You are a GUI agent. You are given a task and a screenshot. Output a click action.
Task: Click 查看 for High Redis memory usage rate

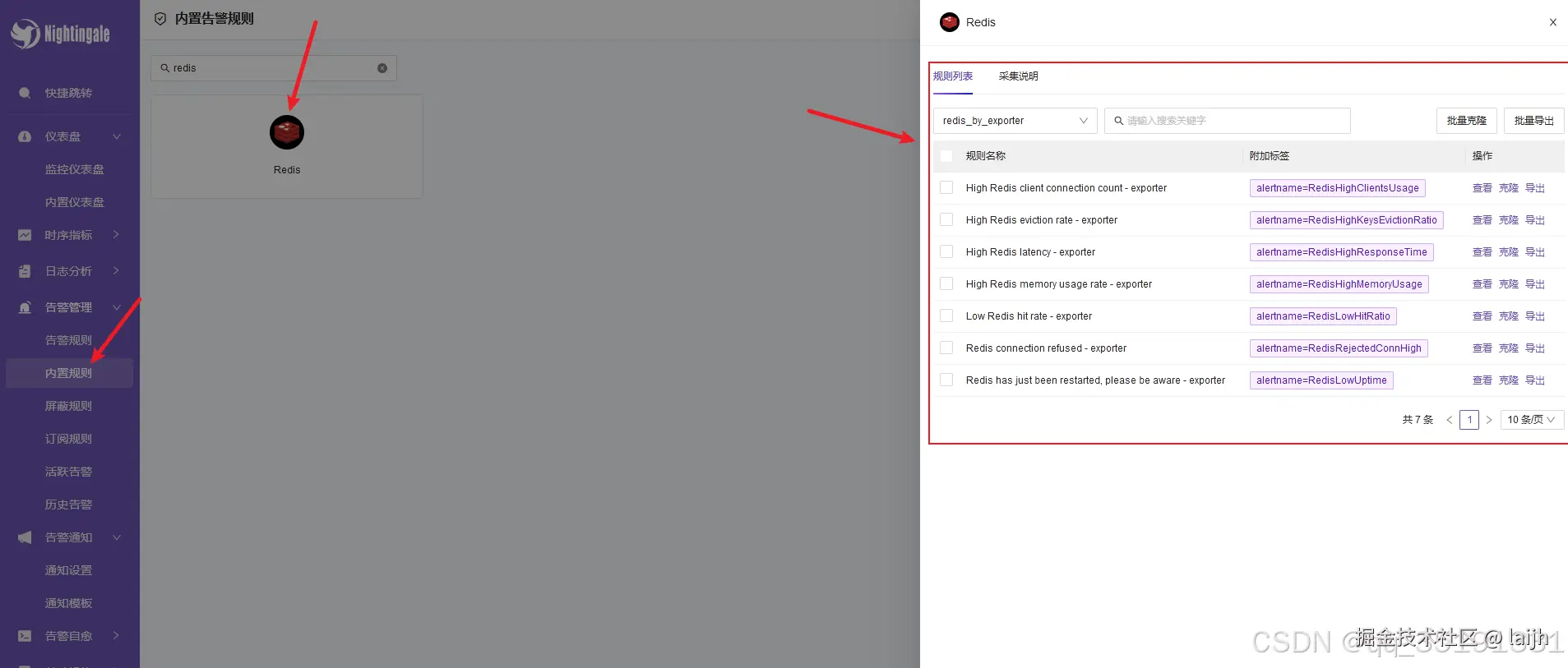point(1482,284)
